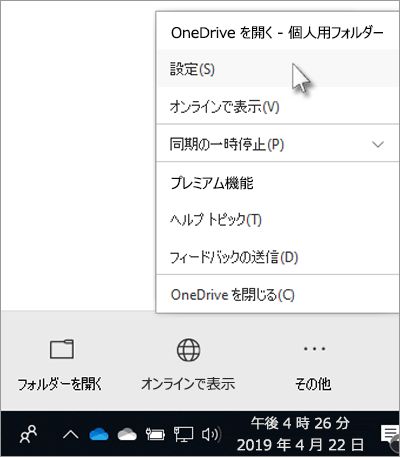Select 設定(S) in the OneDrive menu

278,69
